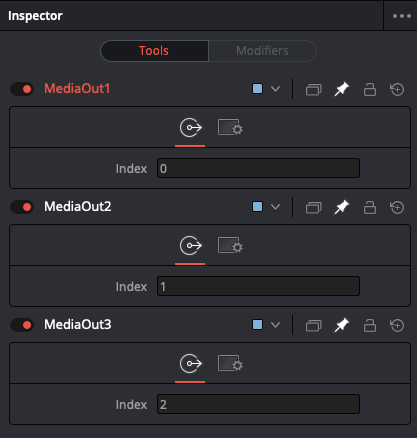Pin the MediaOut1 node controls
The image size is (417, 438).
pos(342,89)
